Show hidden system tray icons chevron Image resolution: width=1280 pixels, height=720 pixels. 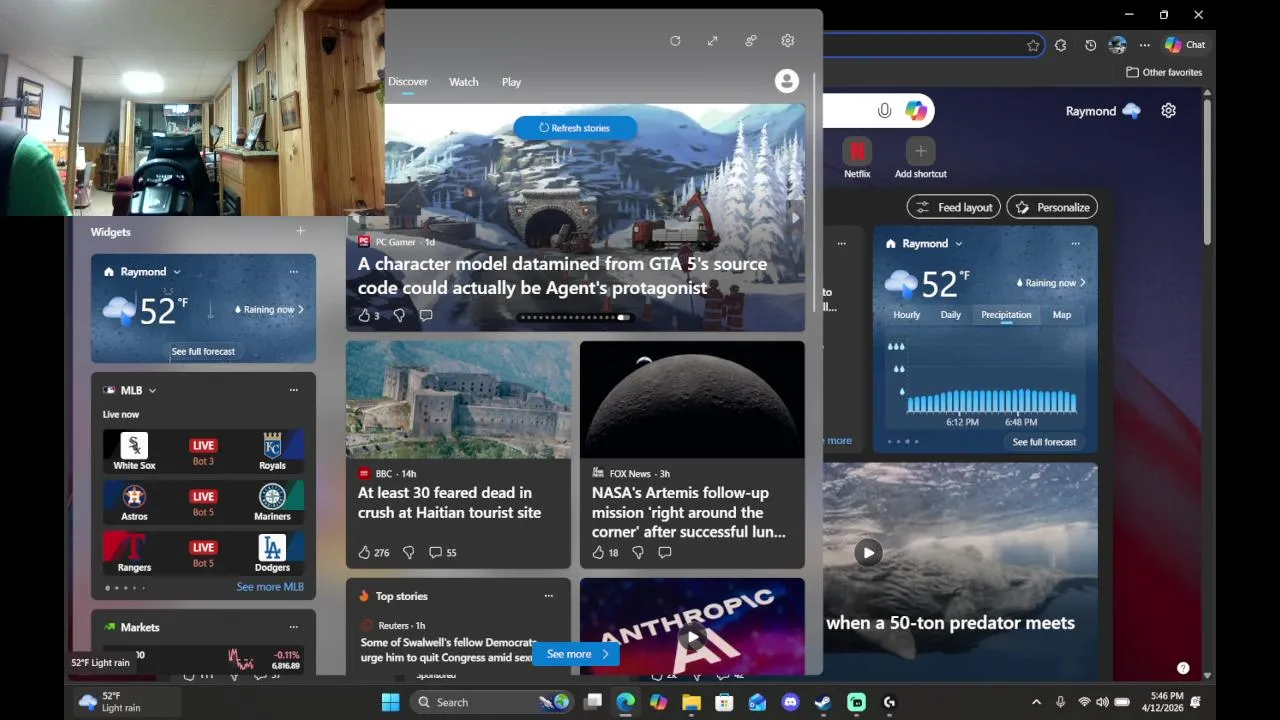click(1036, 702)
